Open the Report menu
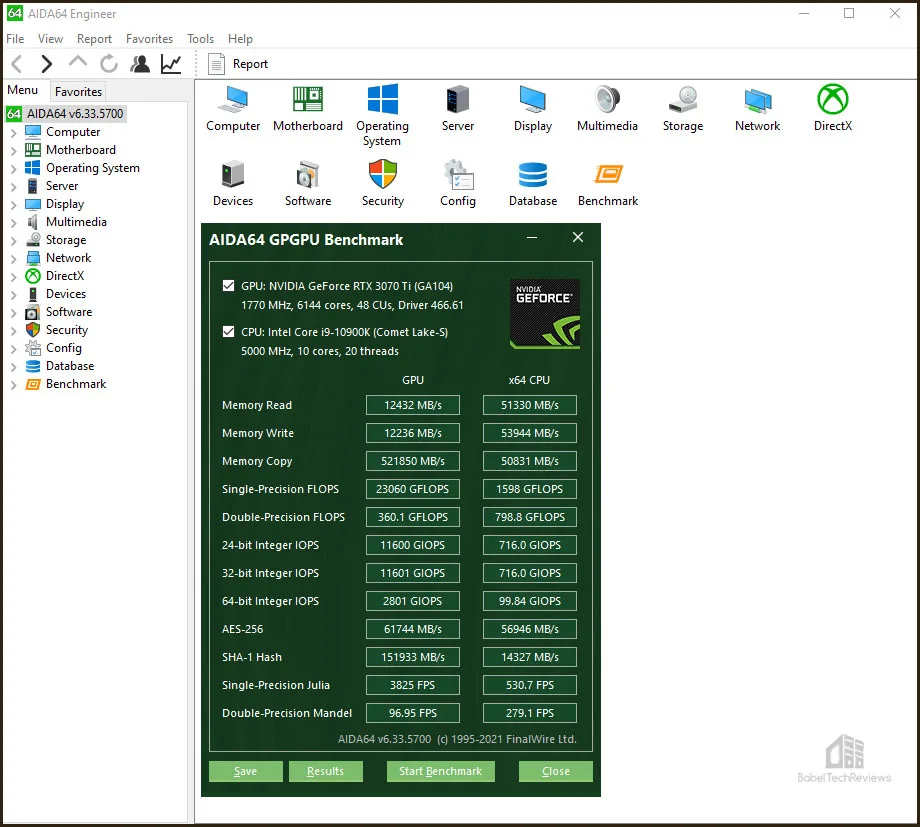Screen dimensions: 920x827 click(x=94, y=39)
